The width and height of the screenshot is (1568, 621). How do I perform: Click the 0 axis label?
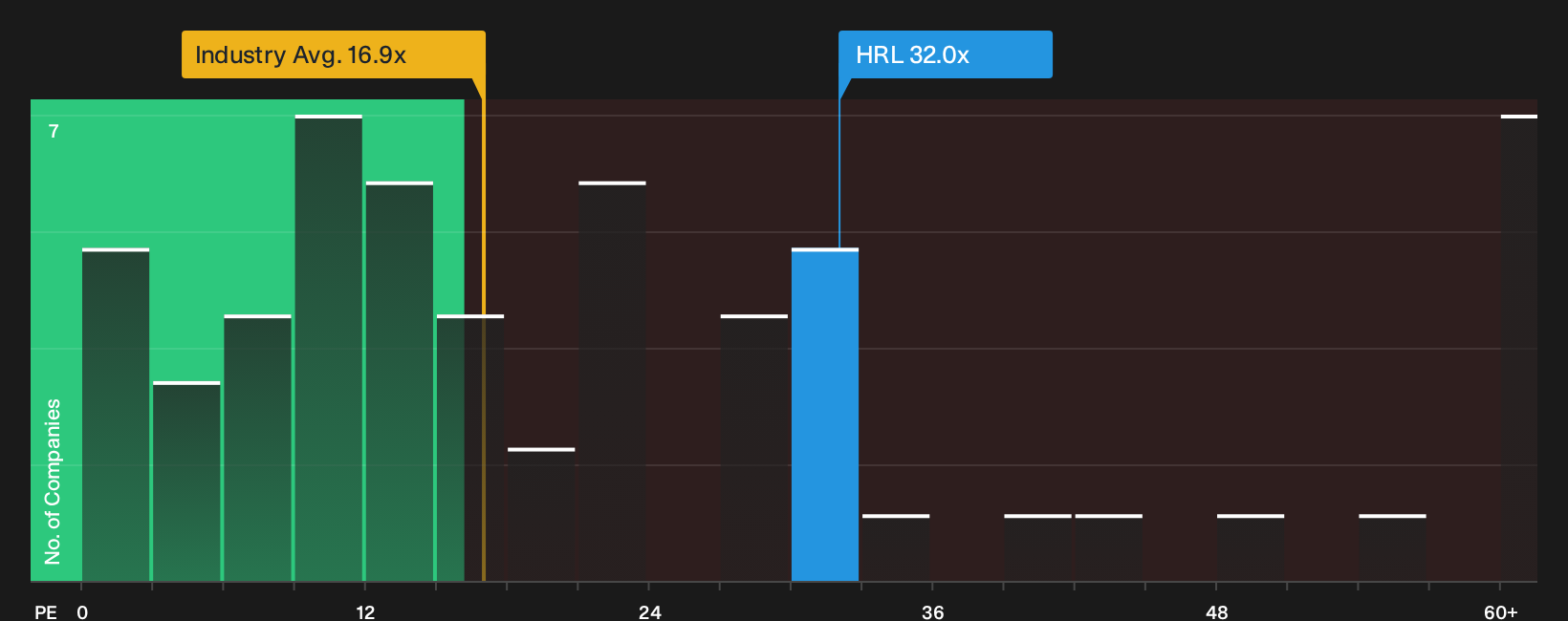point(82,612)
